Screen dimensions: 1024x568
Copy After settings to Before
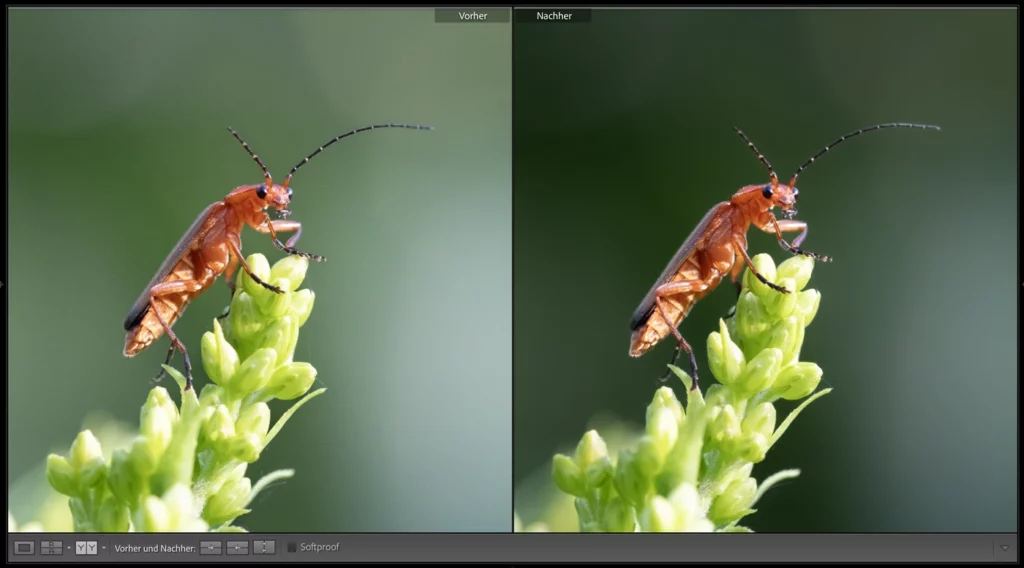237,547
